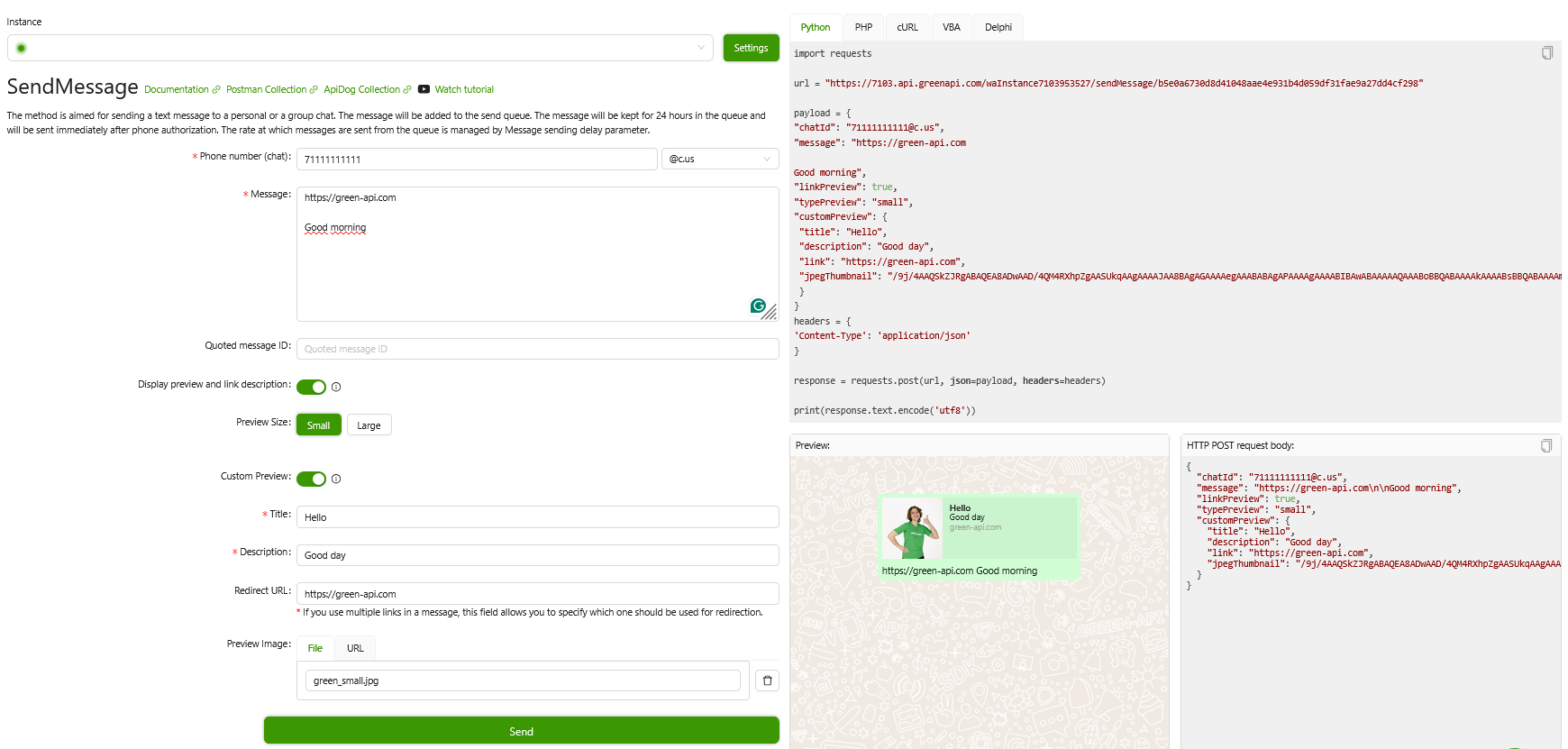
Task: Expand the Instance dropdown
Action: [701, 48]
